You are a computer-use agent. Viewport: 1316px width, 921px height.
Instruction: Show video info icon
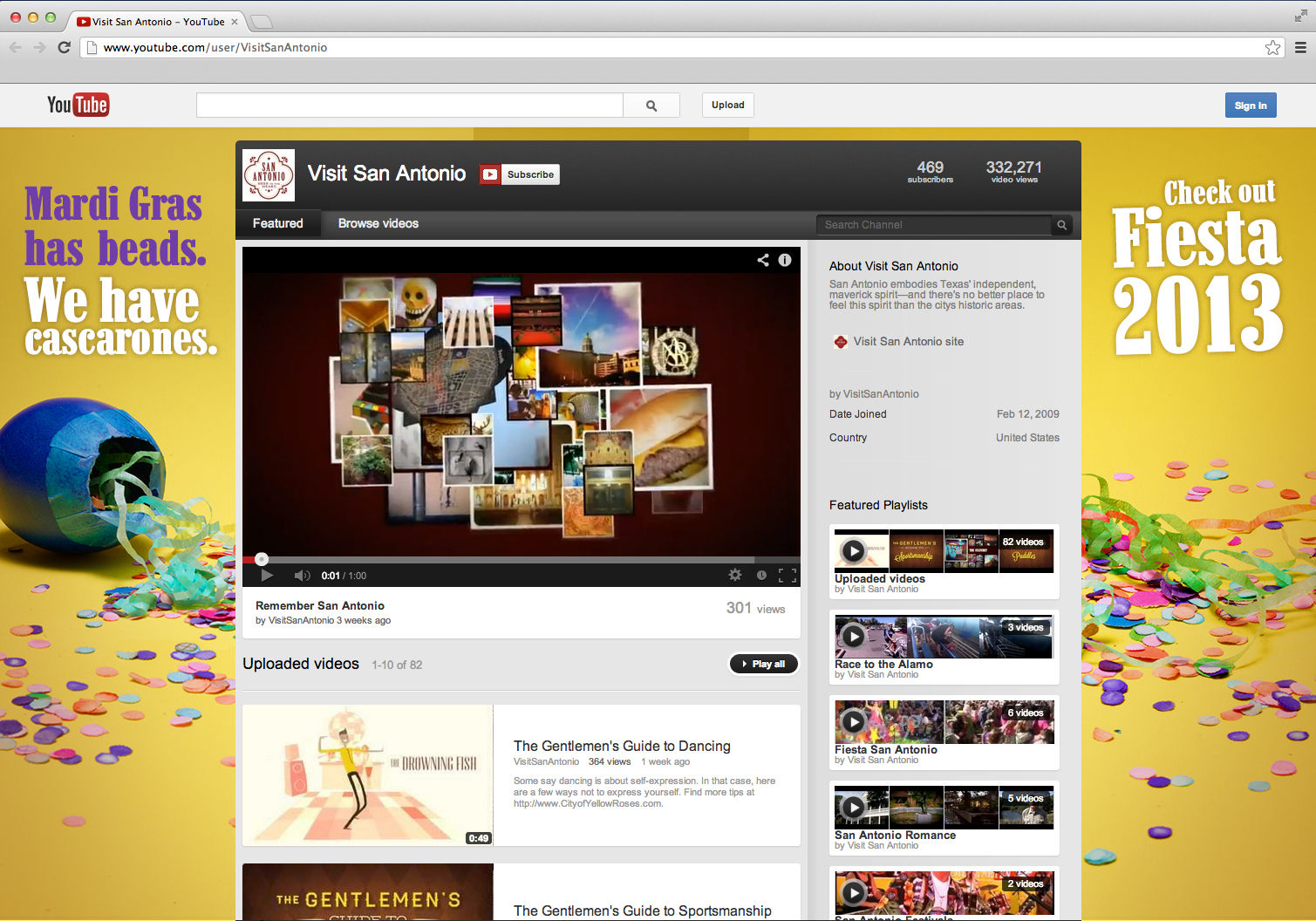click(785, 260)
